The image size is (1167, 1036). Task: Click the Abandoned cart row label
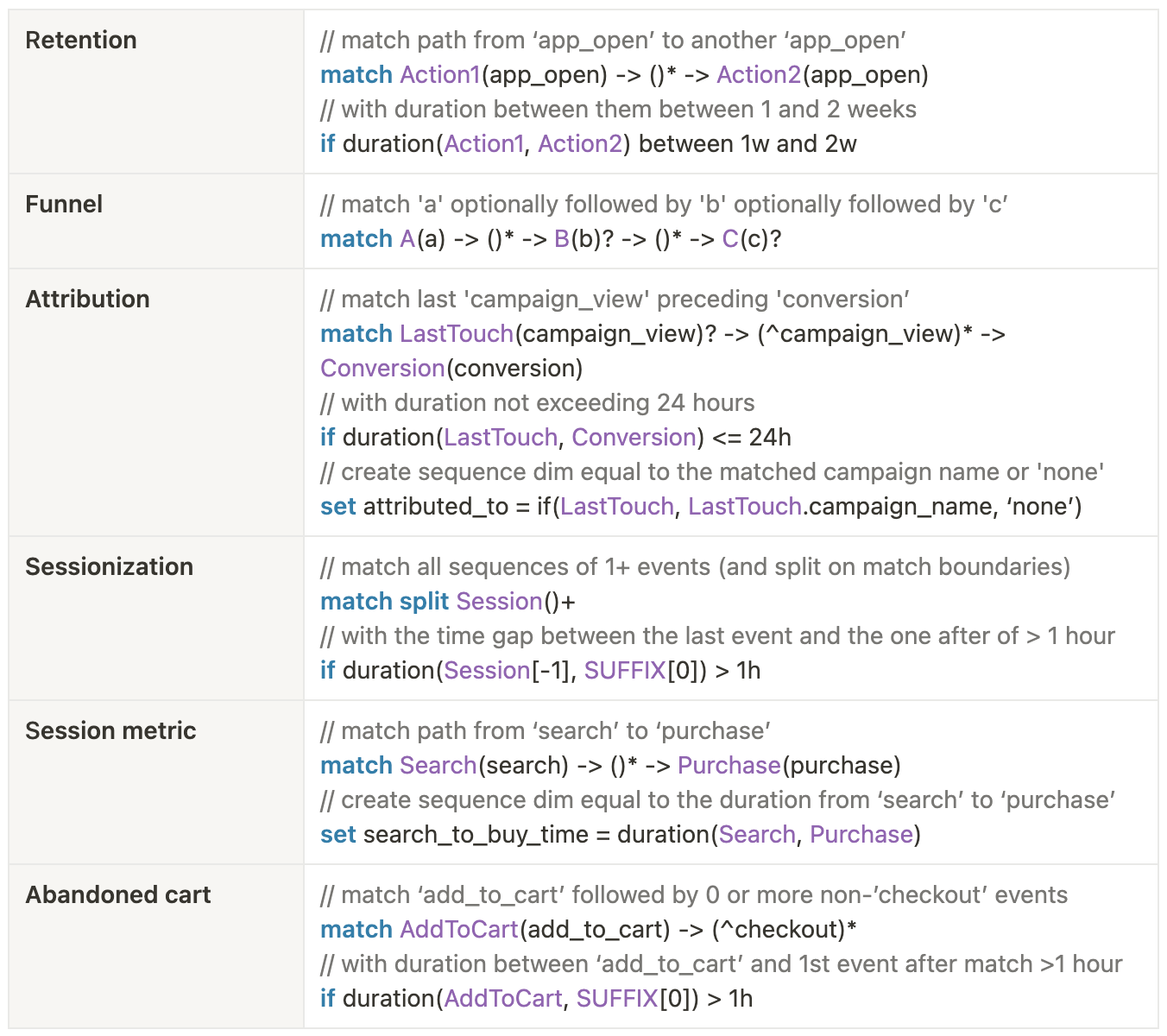[x=117, y=895]
